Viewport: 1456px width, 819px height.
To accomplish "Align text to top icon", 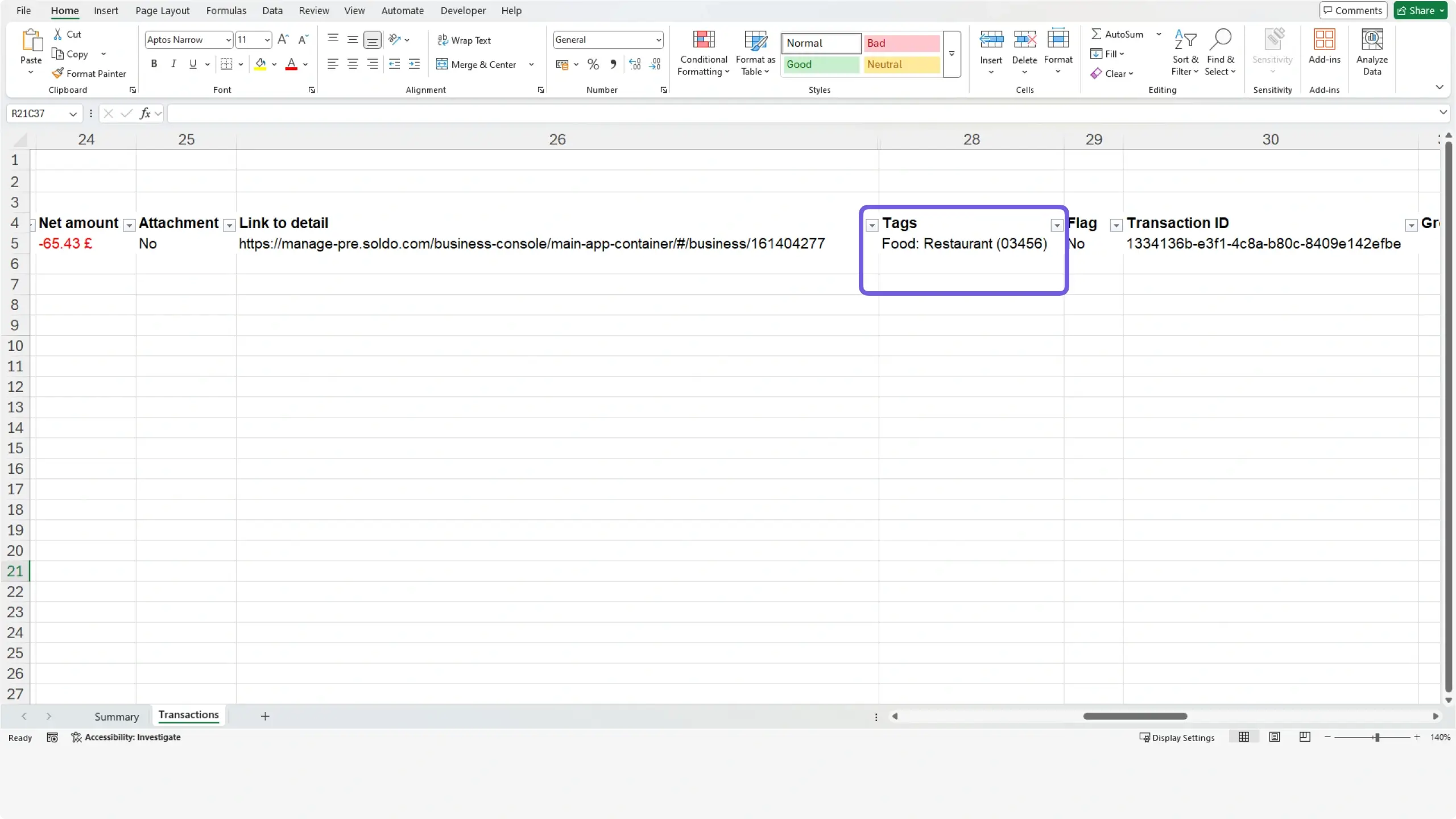I will (x=333, y=39).
